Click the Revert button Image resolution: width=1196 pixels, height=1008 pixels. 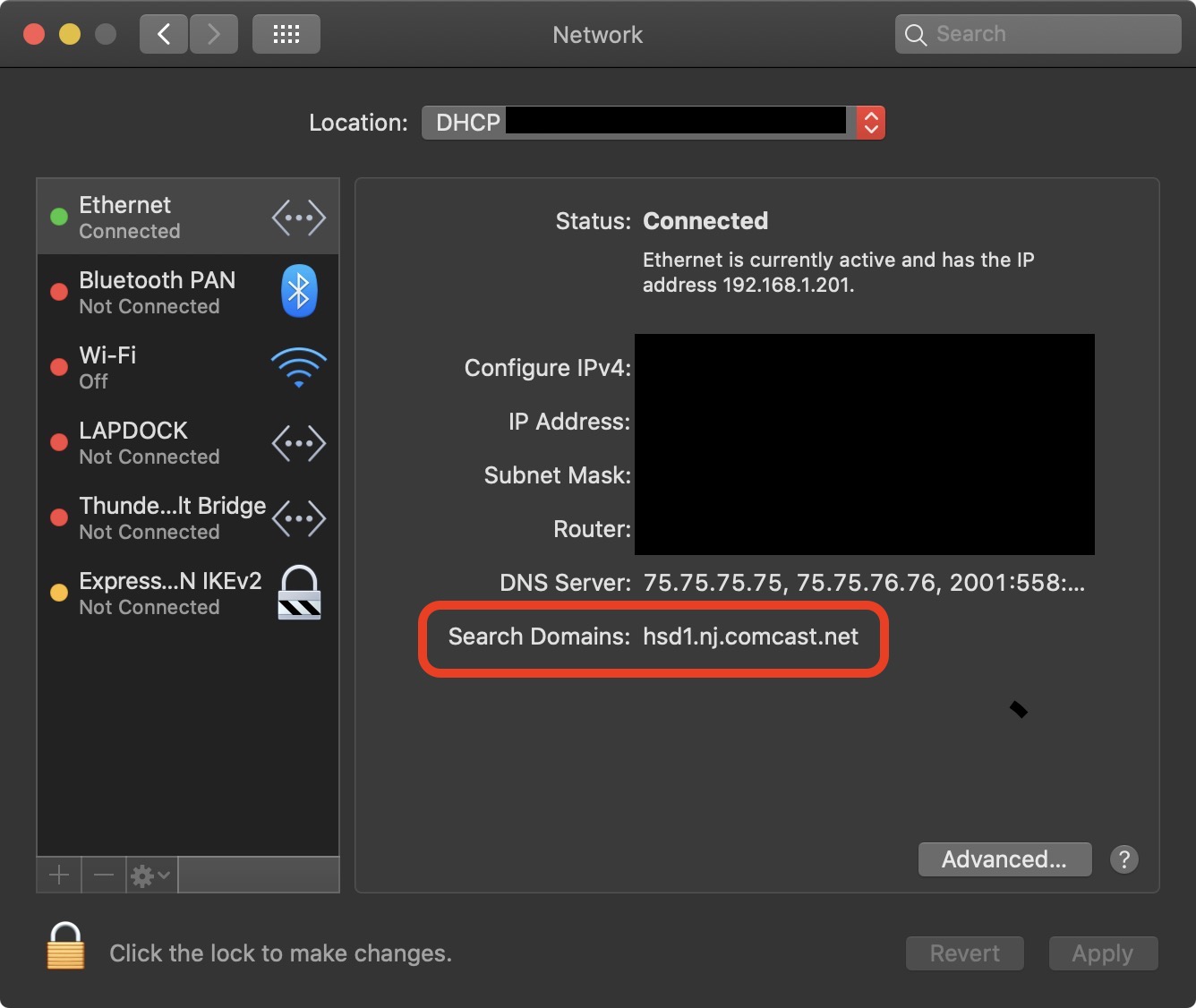click(x=964, y=953)
